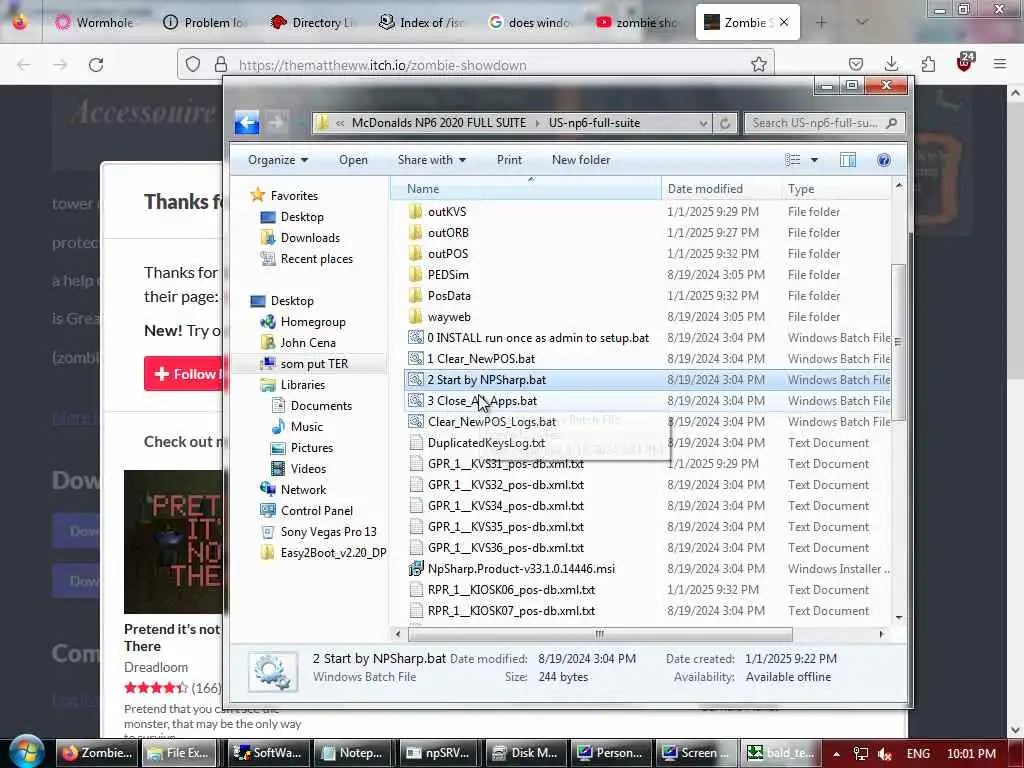Open view options dropdown arrow beside view icon
The width and height of the screenshot is (1024, 768).
coord(814,160)
